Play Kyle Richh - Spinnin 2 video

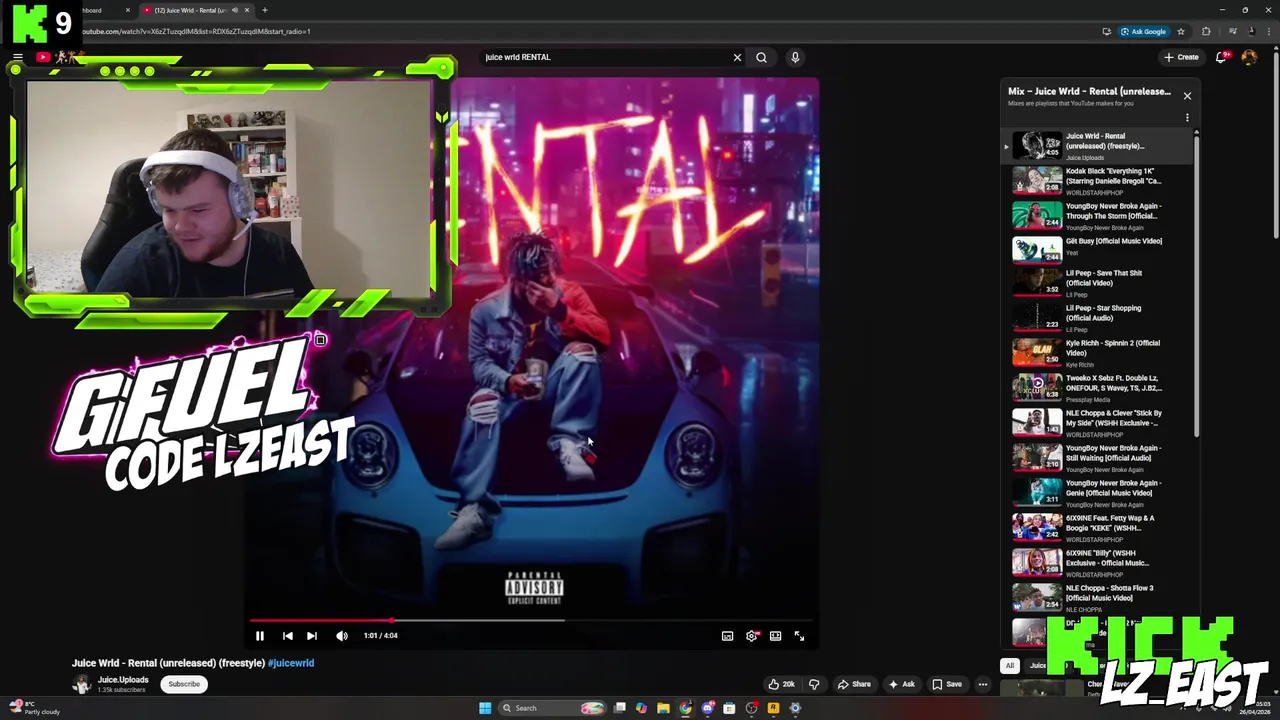pyautogui.click(x=1097, y=353)
